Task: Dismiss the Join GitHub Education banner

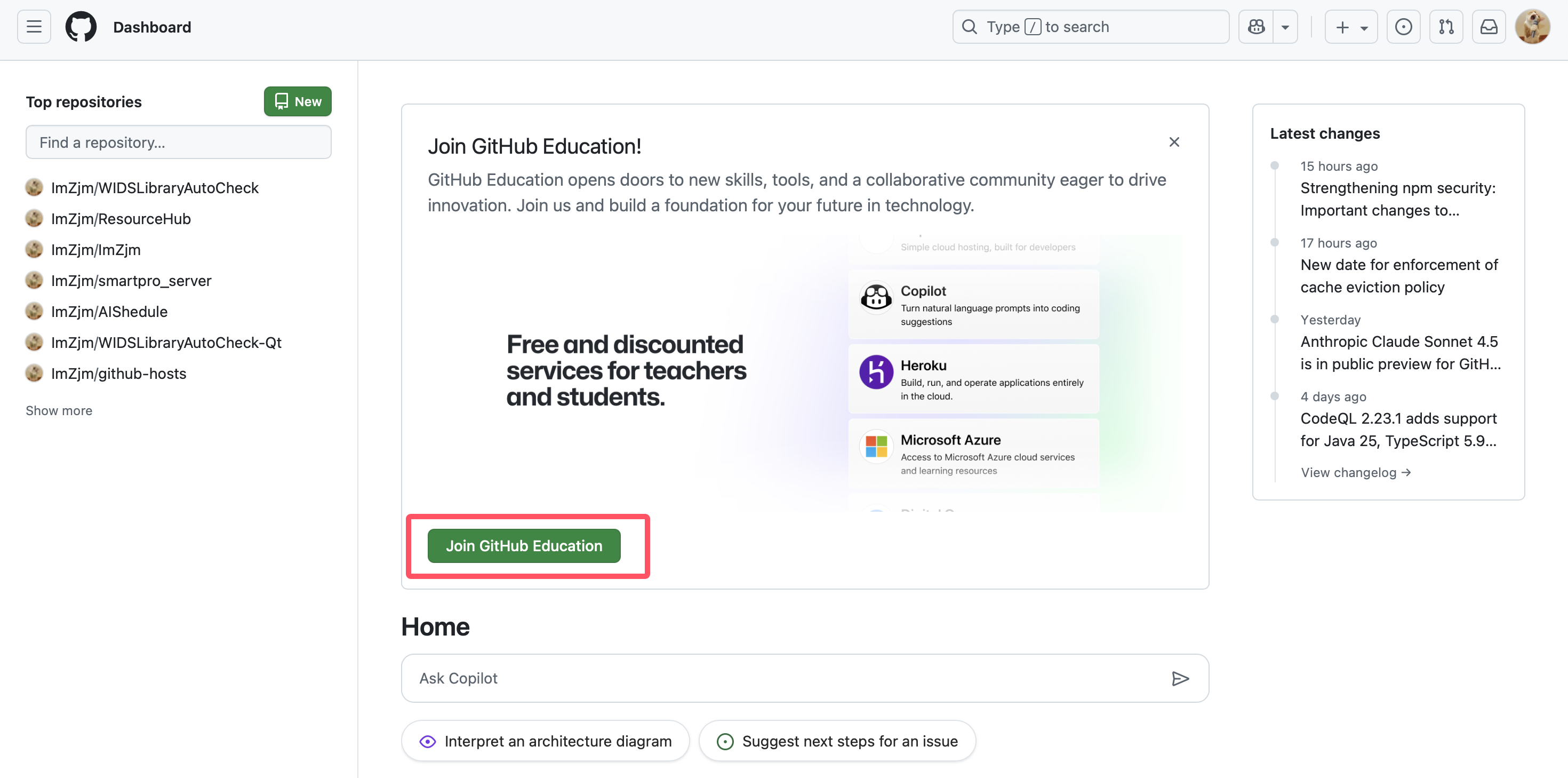Action: [1173, 142]
